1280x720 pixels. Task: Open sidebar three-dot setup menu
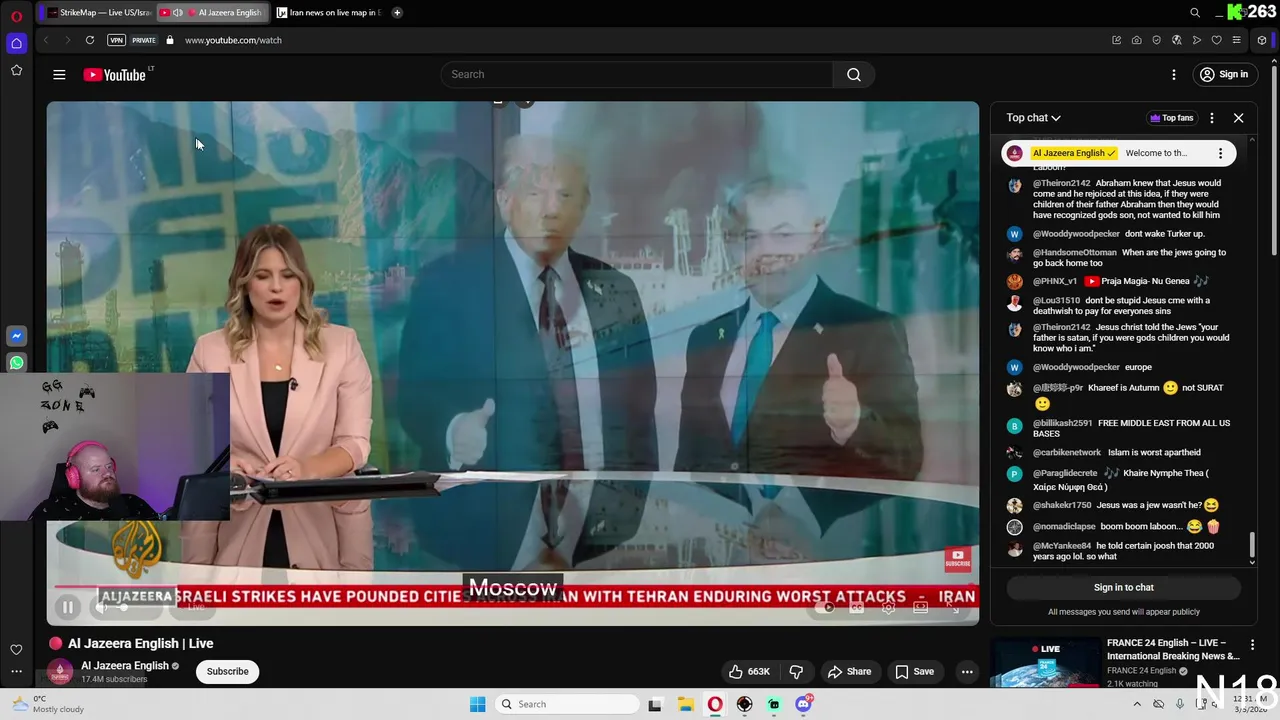16,672
